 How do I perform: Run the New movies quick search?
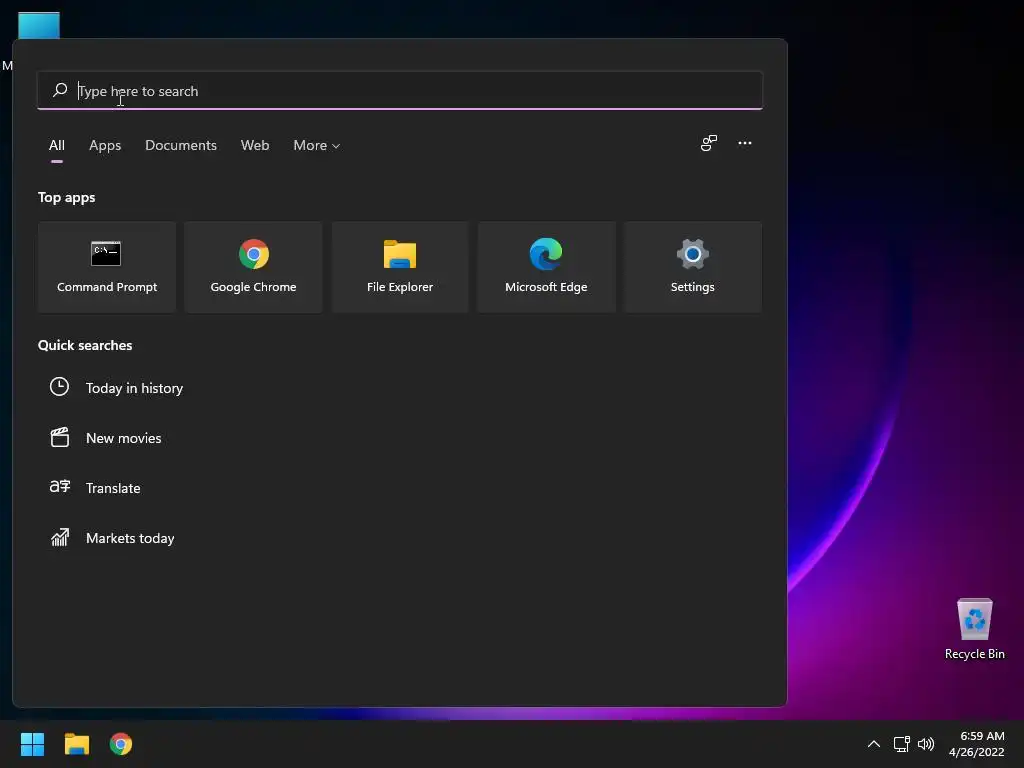pyautogui.click(x=123, y=438)
